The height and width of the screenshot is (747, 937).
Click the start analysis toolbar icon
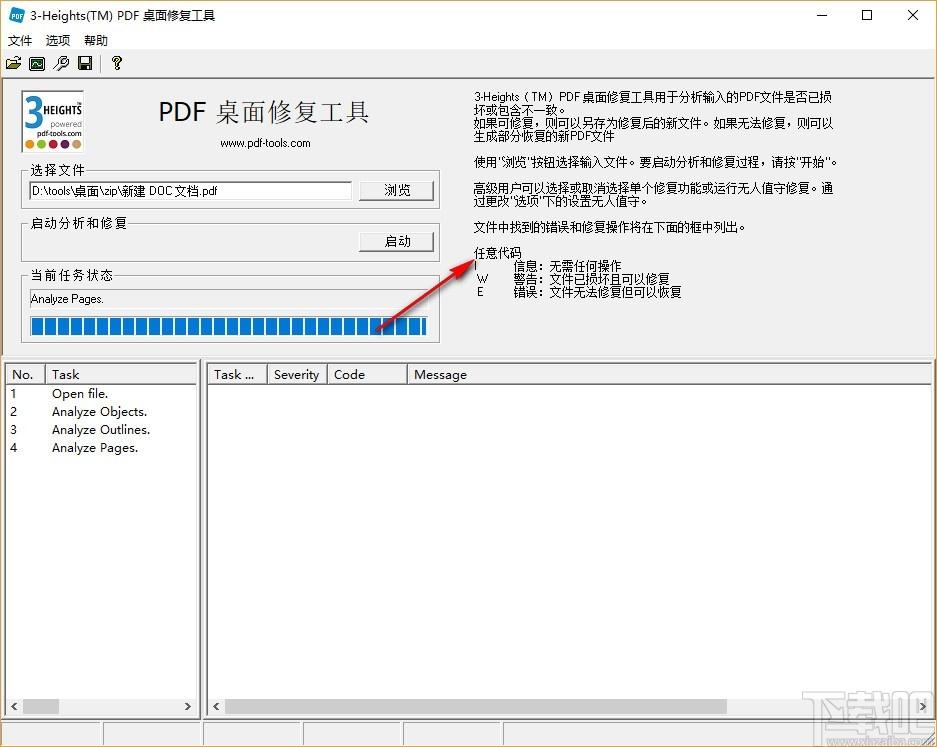click(x=37, y=63)
